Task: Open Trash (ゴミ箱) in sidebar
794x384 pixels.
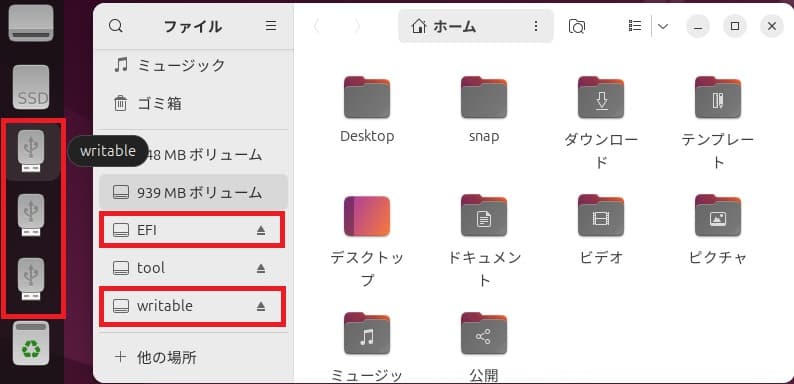Action: point(192,104)
